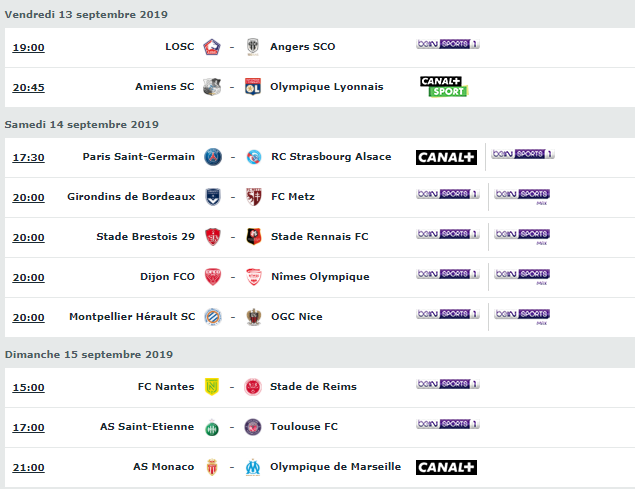The image size is (636, 490).
Task: Open the 19:00 kickoff time link
Action: click(28, 47)
